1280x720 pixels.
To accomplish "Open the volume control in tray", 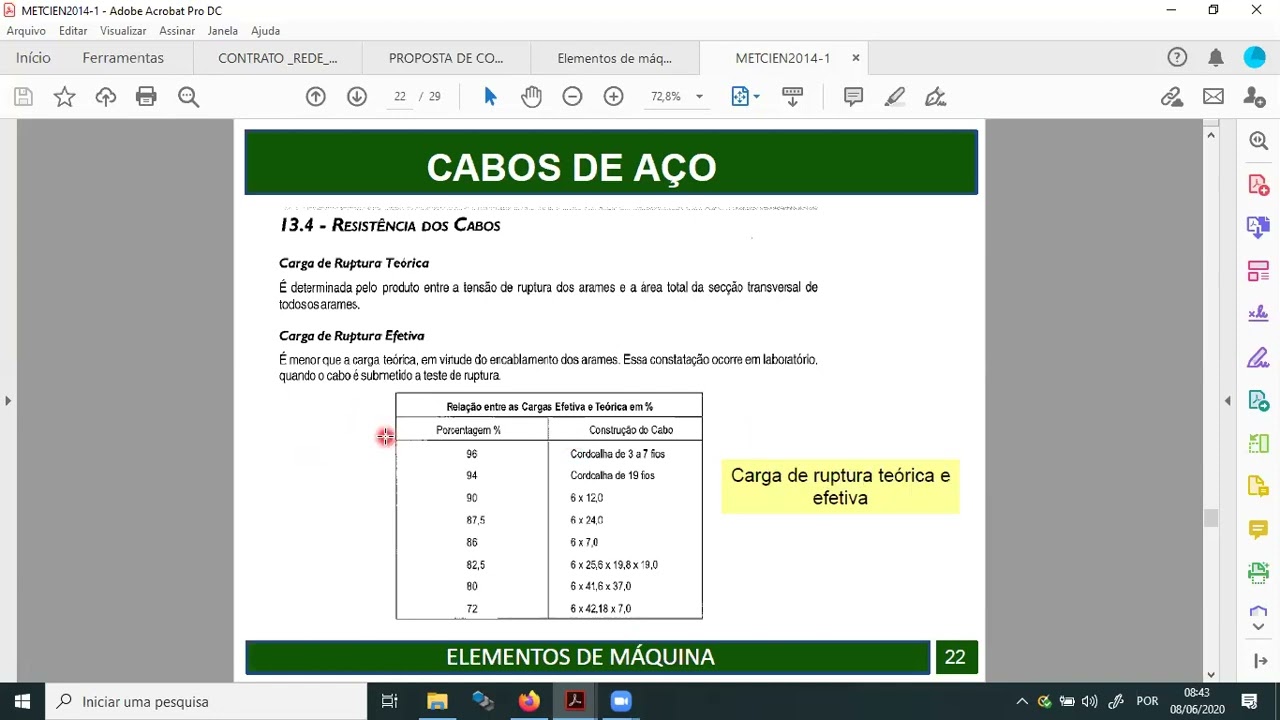I will pyautogui.click(x=1090, y=701).
